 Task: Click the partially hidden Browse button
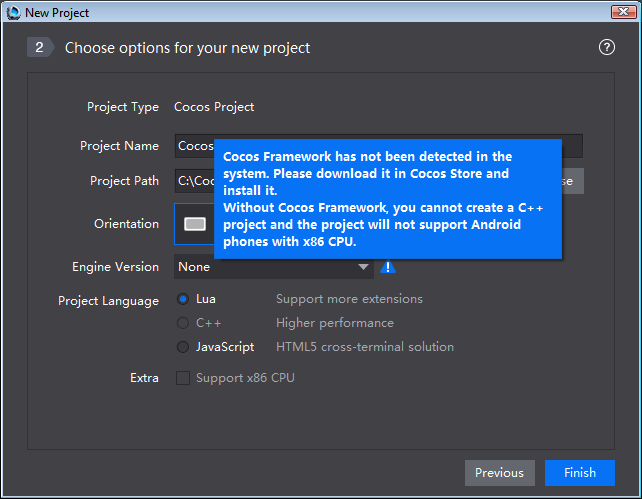point(572,181)
